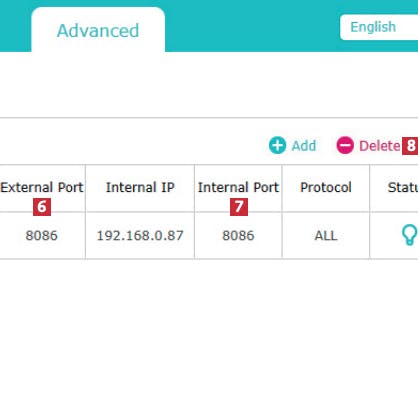418x397 pixels.
Task: Click the Internal IP column header
Action: (140, 187)
